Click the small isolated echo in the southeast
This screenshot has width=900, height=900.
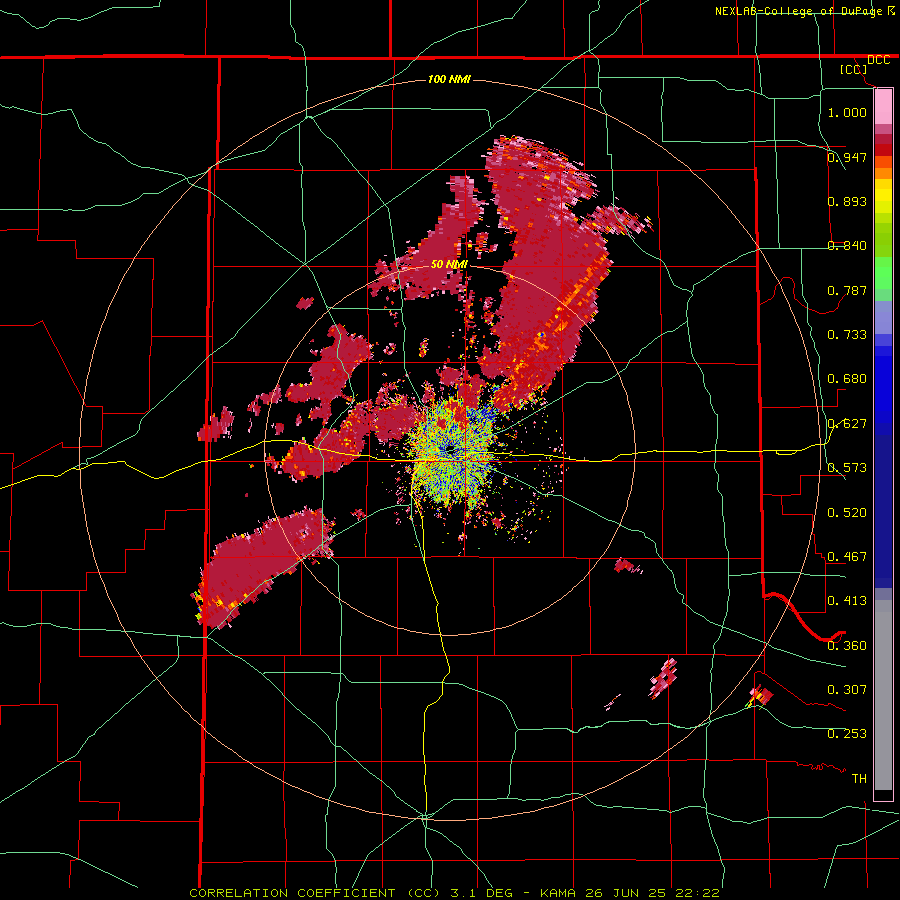click(x=664, y=678)
